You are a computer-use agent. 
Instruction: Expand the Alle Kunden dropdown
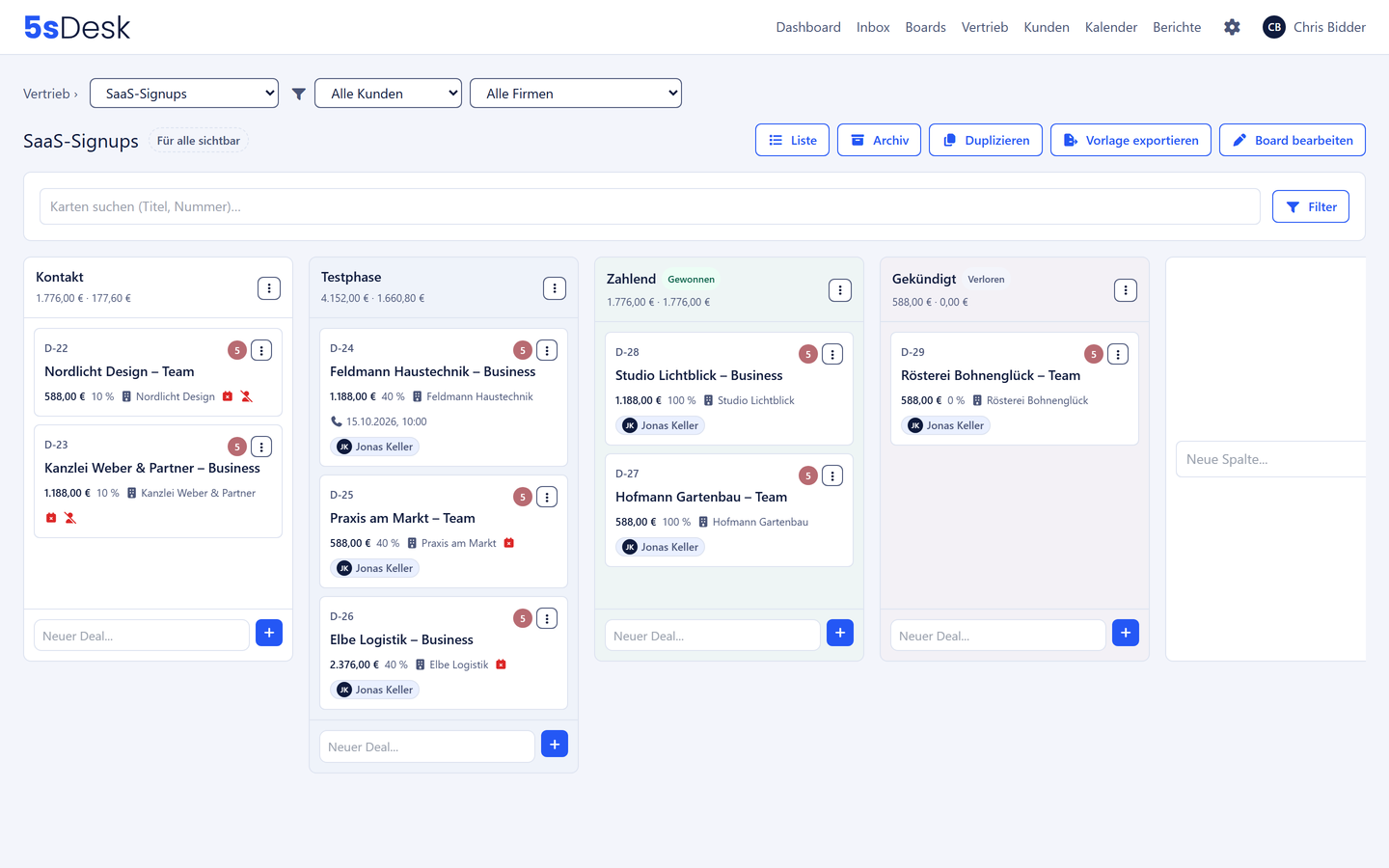pos(389,94)
